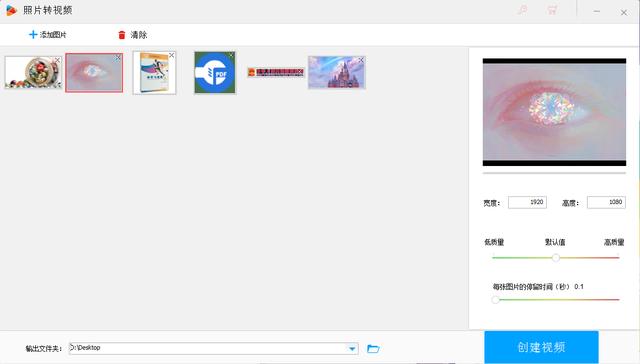Click the video quality slider handle
This screenshot has height=364, width=640.
click(x=556, y=257)
